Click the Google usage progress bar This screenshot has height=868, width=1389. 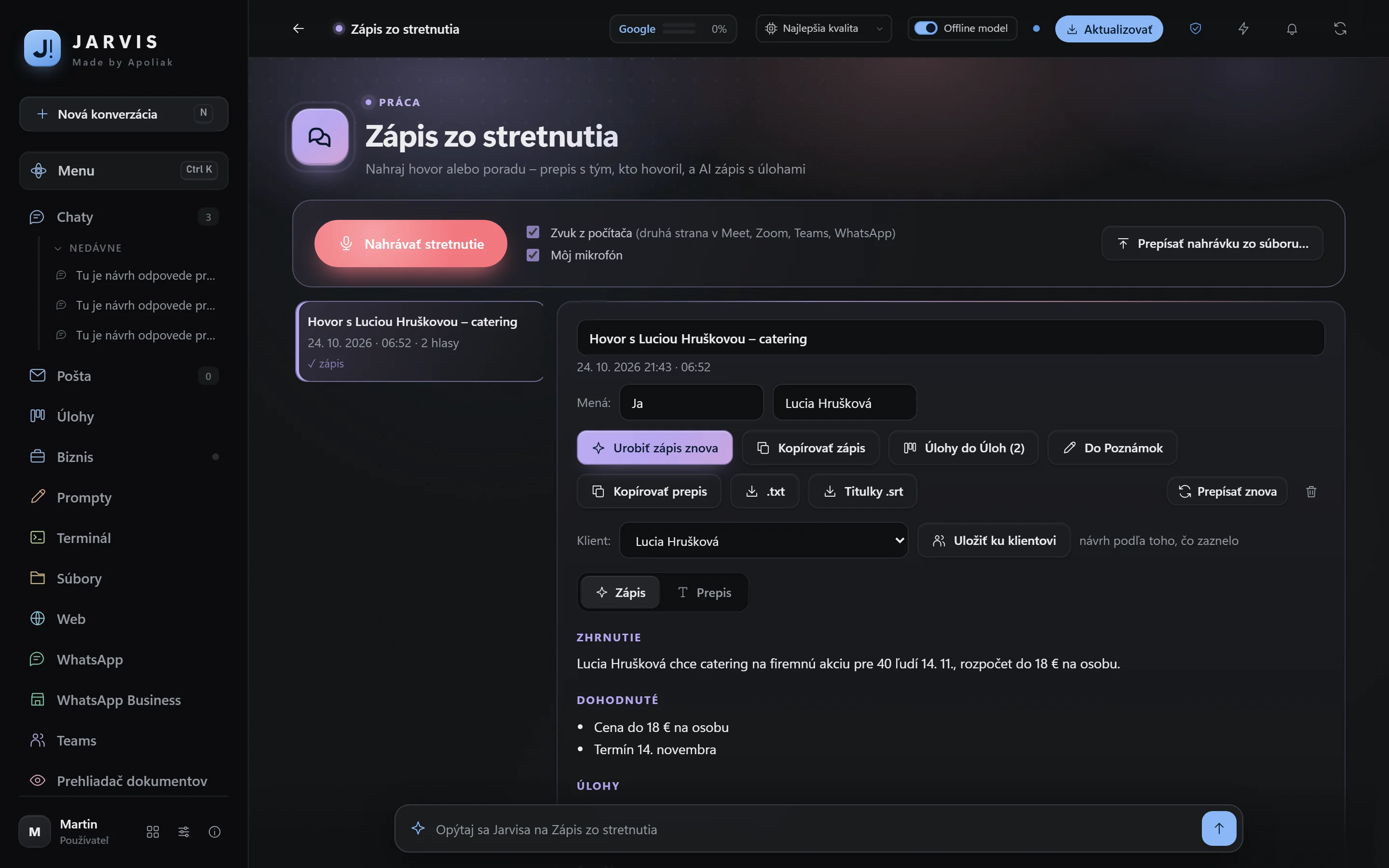pos(679,29)
